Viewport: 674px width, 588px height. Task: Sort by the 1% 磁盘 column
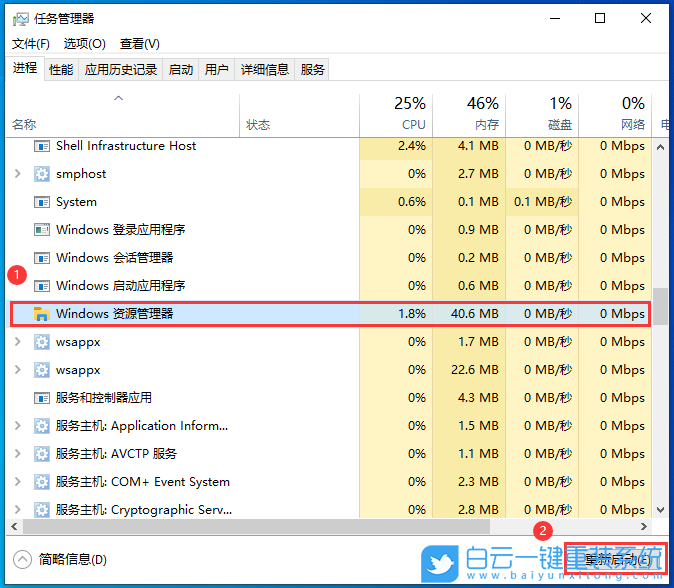542,115
